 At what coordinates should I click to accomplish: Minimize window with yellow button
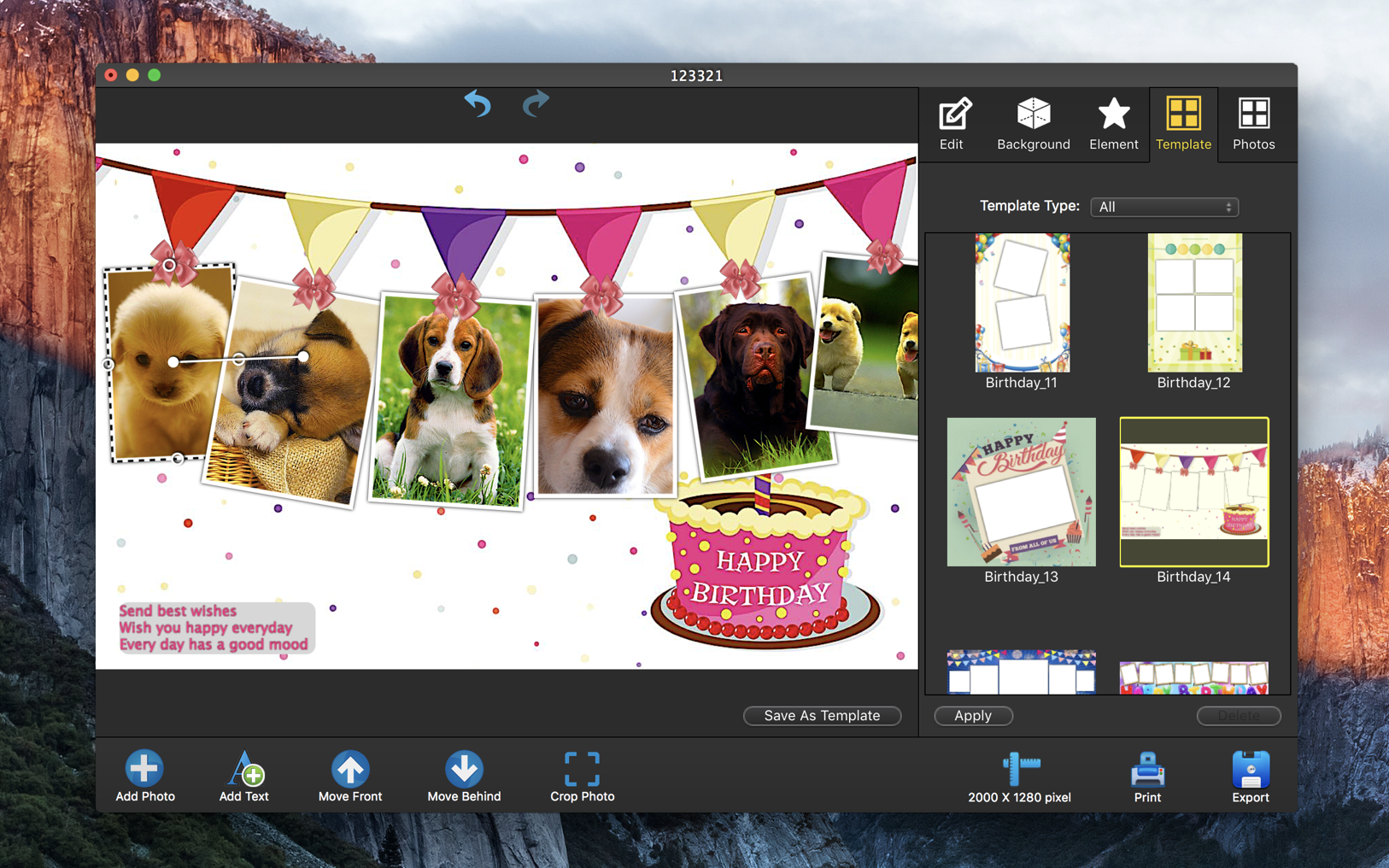click(x=132, y=75)
